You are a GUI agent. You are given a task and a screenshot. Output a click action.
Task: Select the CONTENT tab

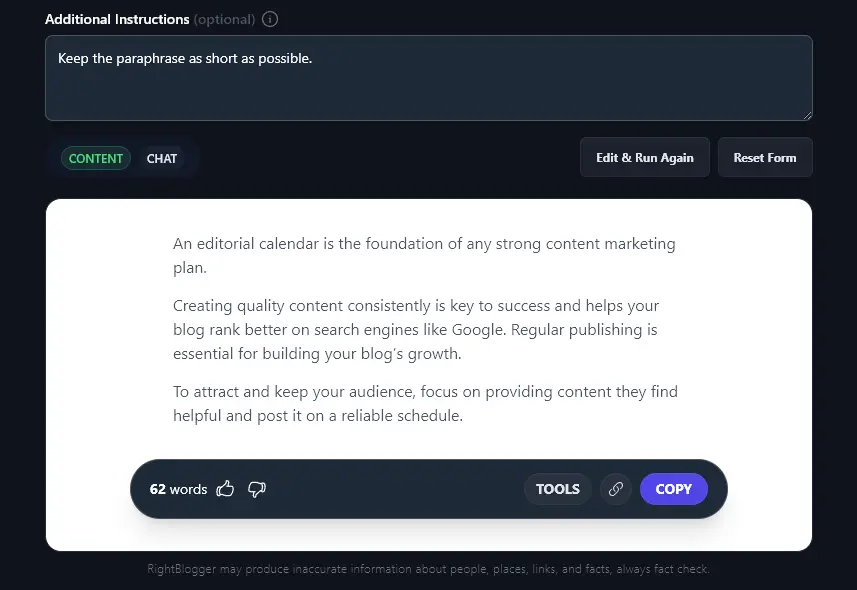point(95,158)
